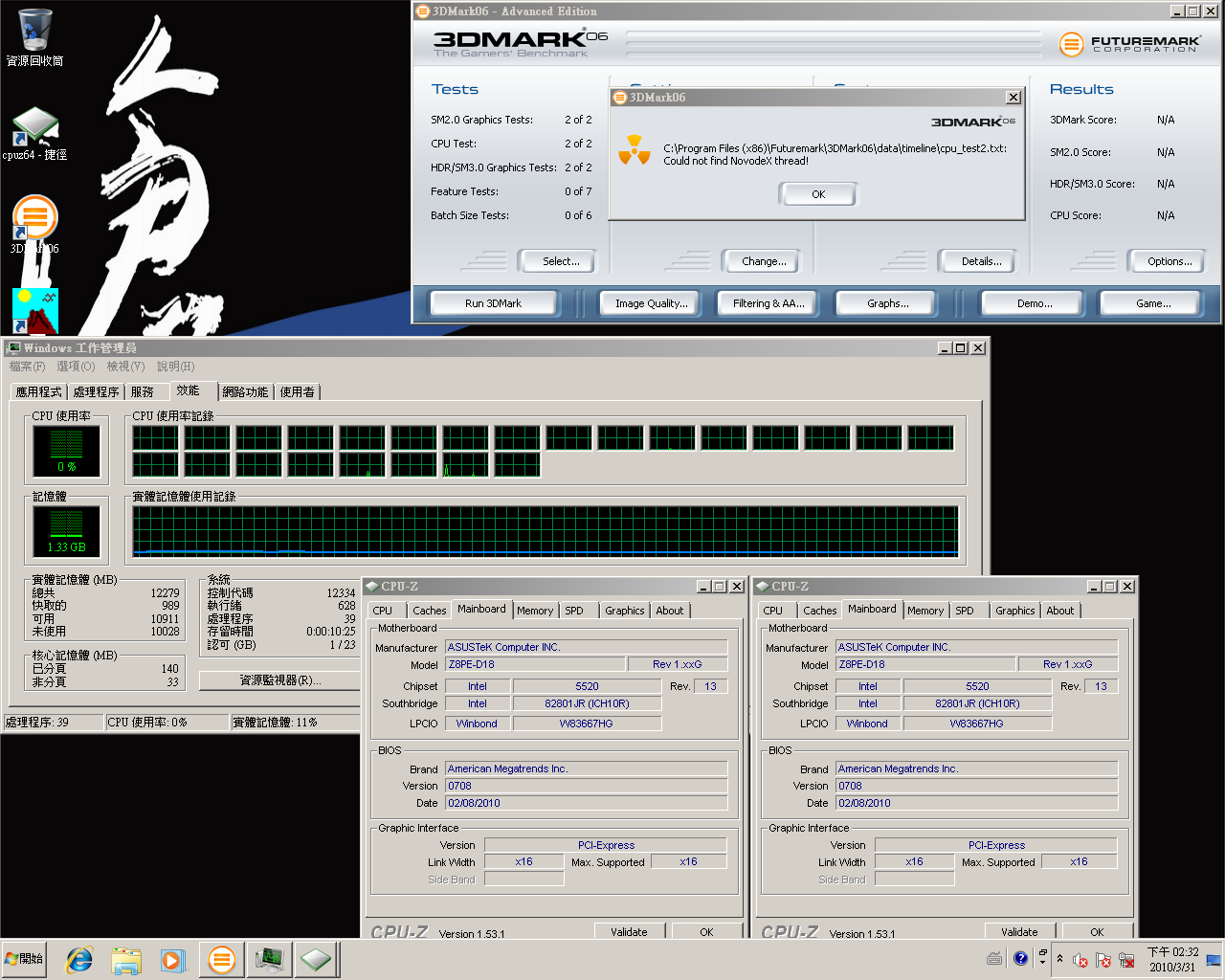Image resolution: width=1225 pixels, height=980 pixels.
Task: Open Internet Explorer from the taskbar
Action: tap(78, 959)
